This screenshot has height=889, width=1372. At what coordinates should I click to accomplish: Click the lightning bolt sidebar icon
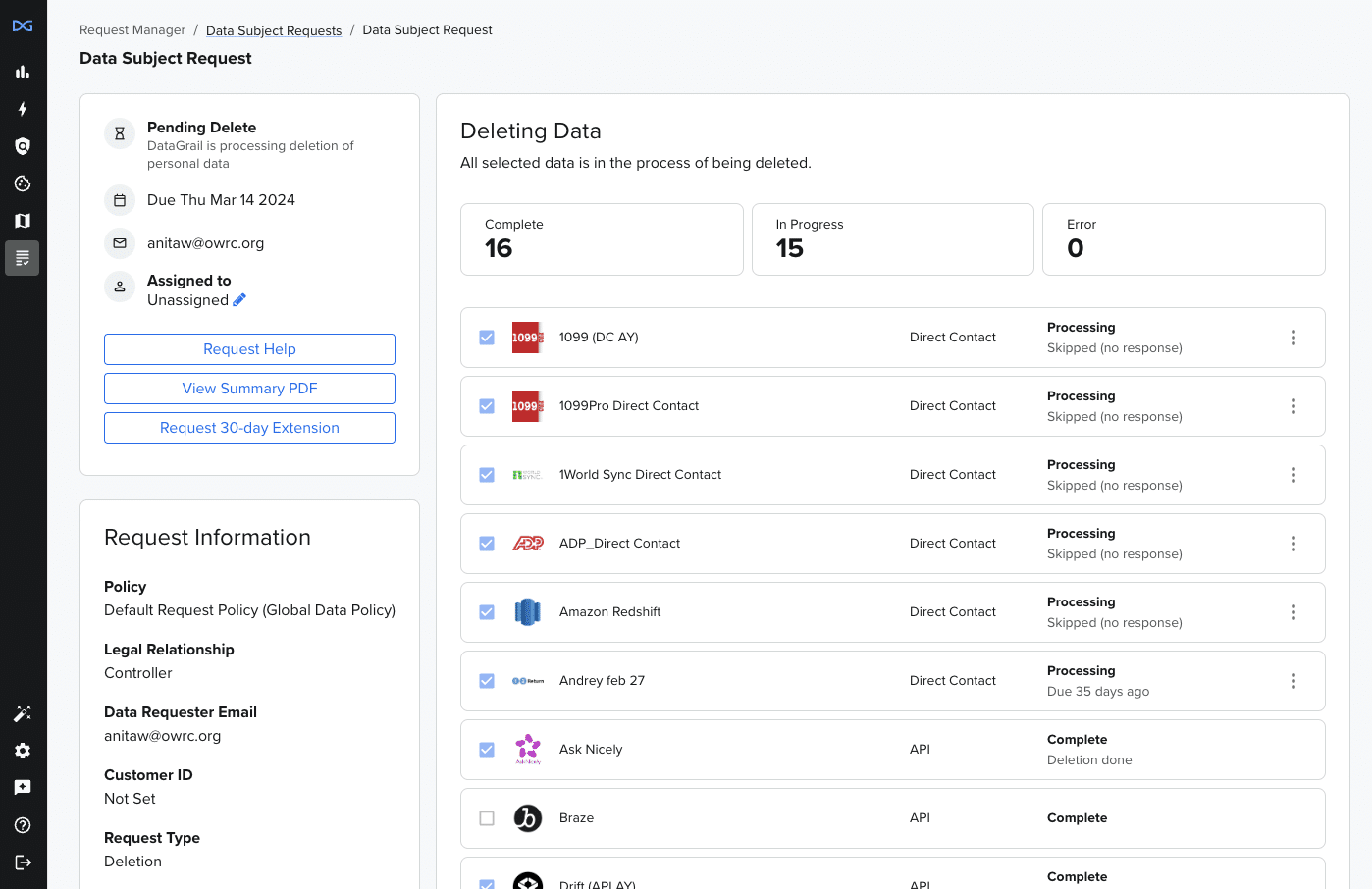tap(23, 109)
